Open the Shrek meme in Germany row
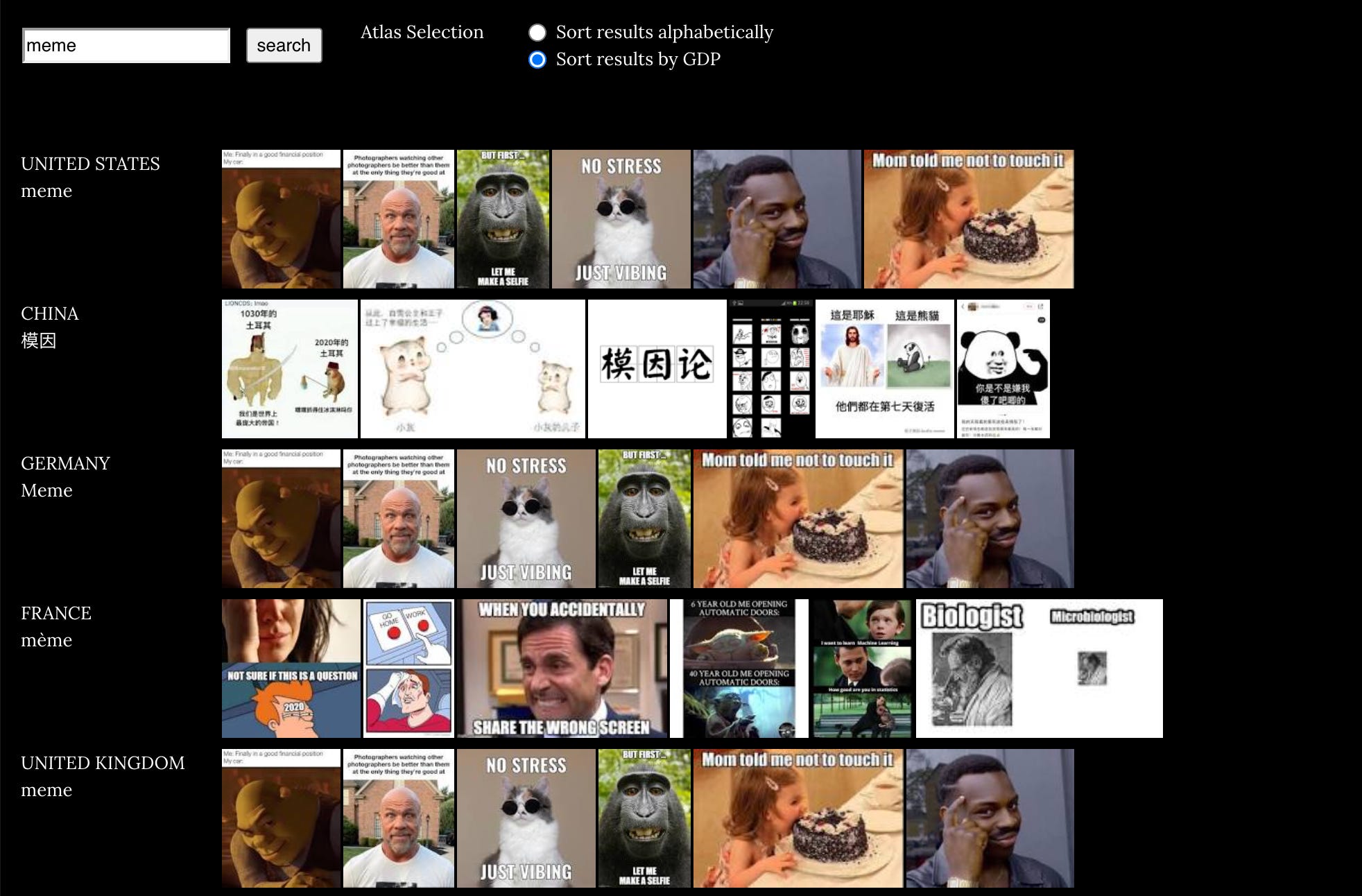Viewport: 1362px width, 896px height. click(281, 519)
